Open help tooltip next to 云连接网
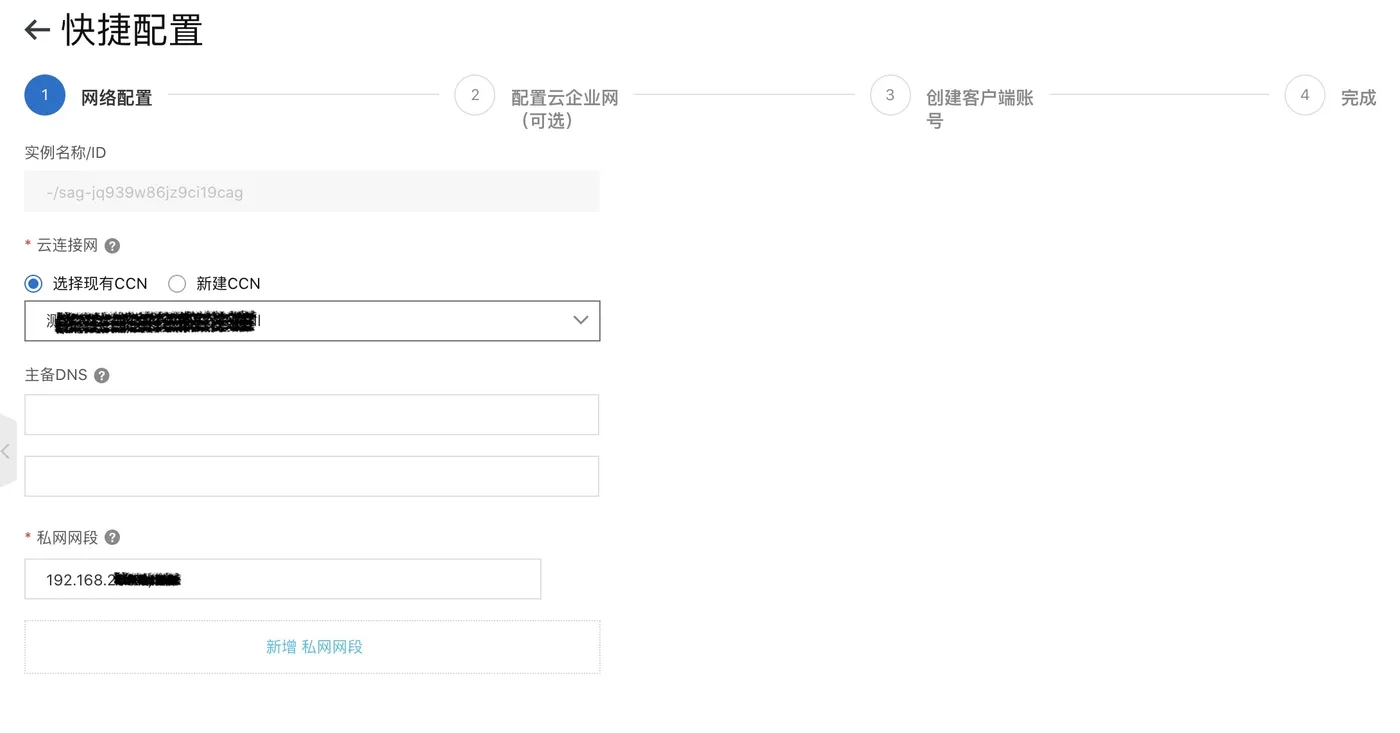 click(112, 246)
